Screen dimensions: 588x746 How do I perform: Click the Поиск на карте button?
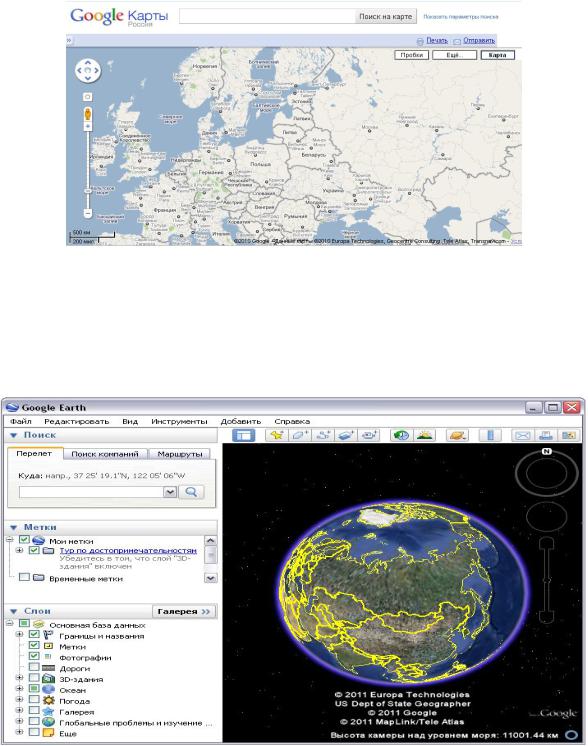[385, 16]
